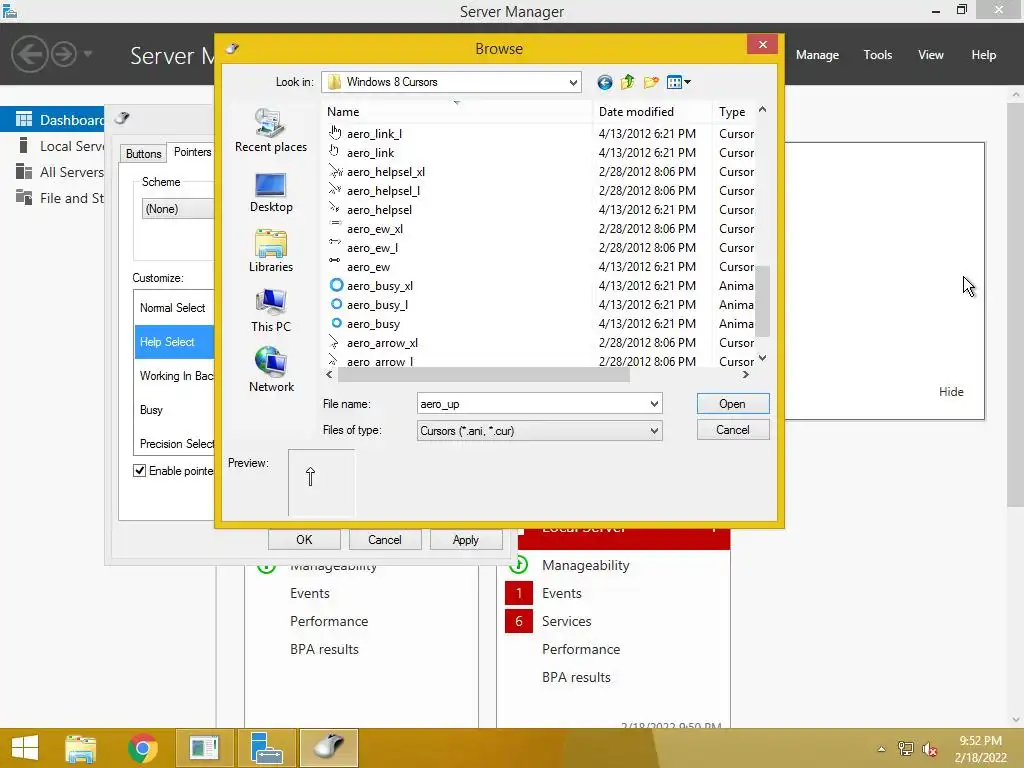
Task: Click the Mouse Properties taskbar icon
Action: coord(329,748)
